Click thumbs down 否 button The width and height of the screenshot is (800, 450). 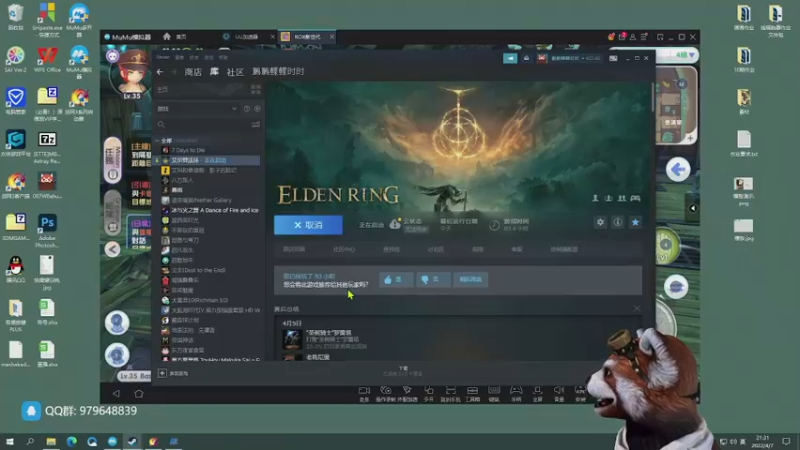433,280
